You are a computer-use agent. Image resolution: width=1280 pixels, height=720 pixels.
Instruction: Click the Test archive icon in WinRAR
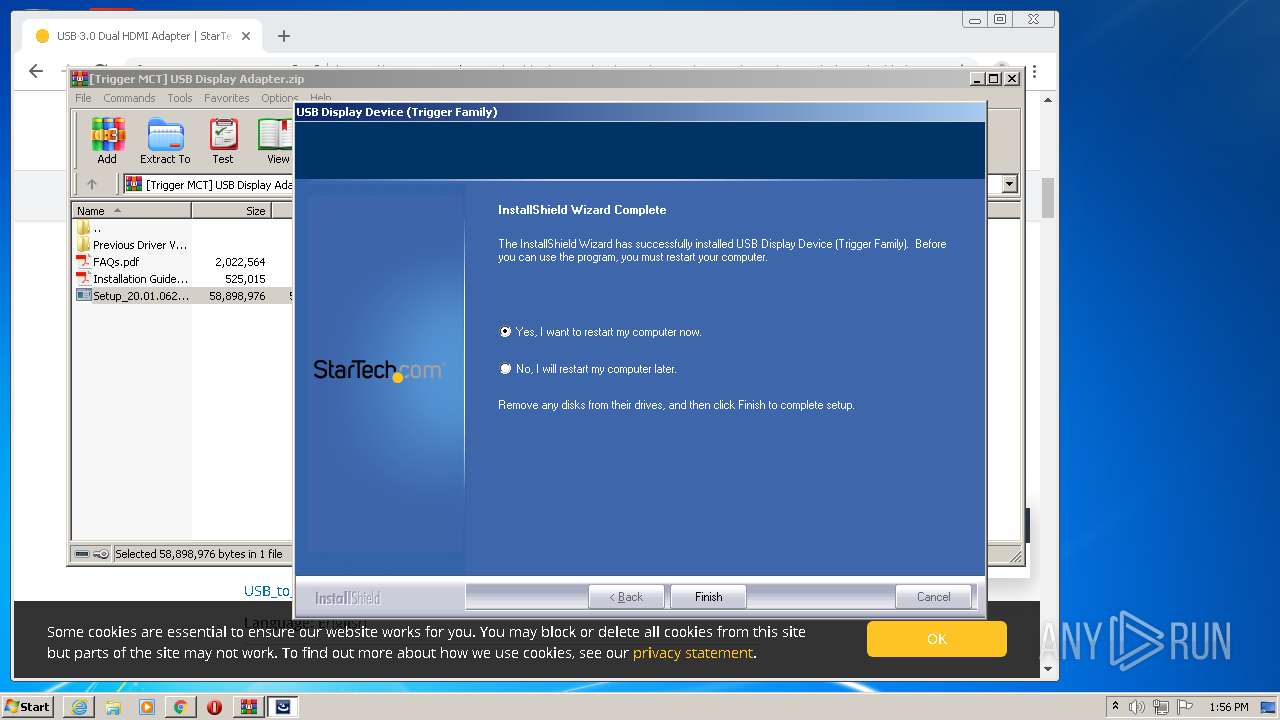pyautogui.click(x=223, y=141)
